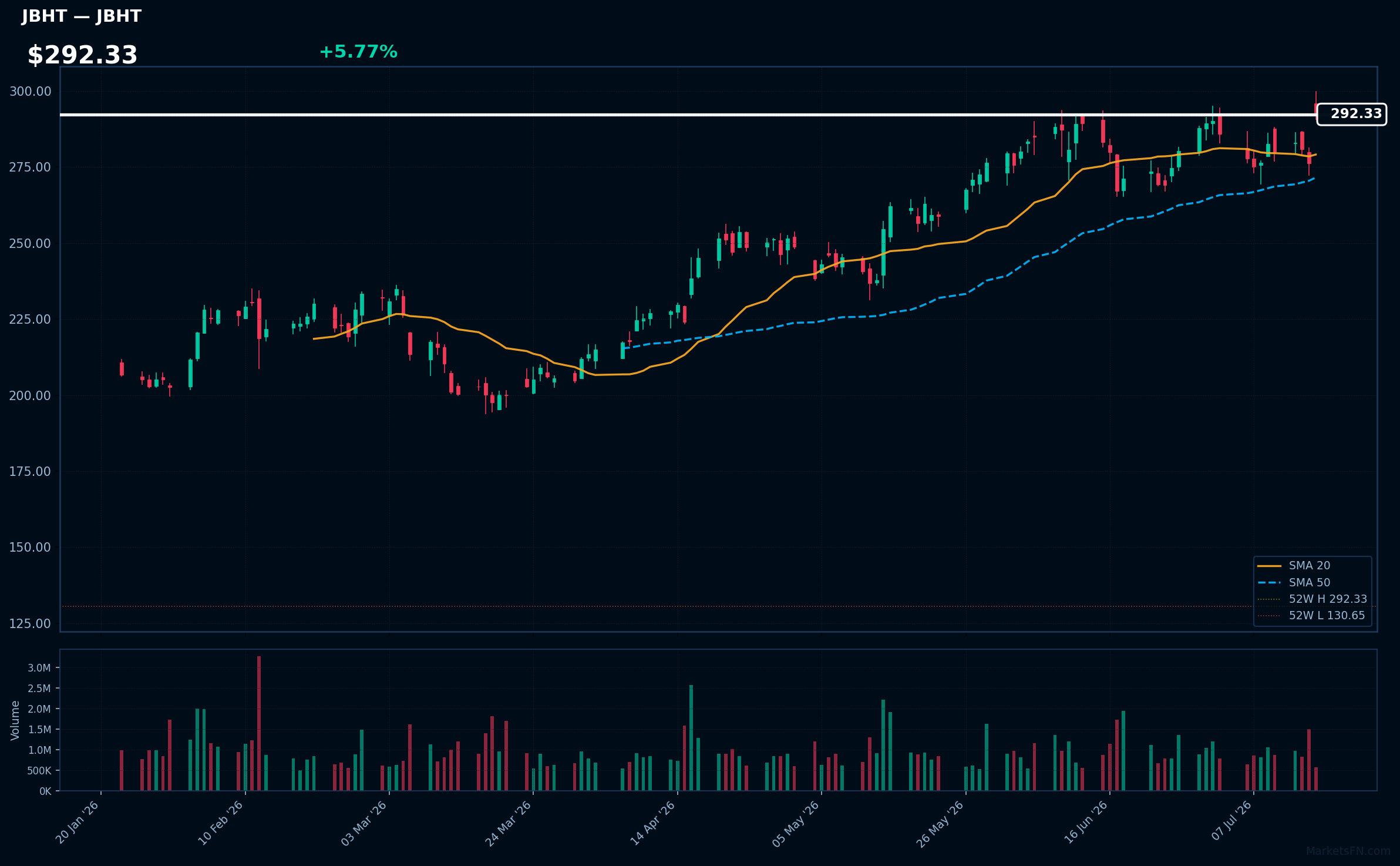Click the 150.00 price axis label
The height and width of the screenshot is (866, 1400).
click(30, 547)
